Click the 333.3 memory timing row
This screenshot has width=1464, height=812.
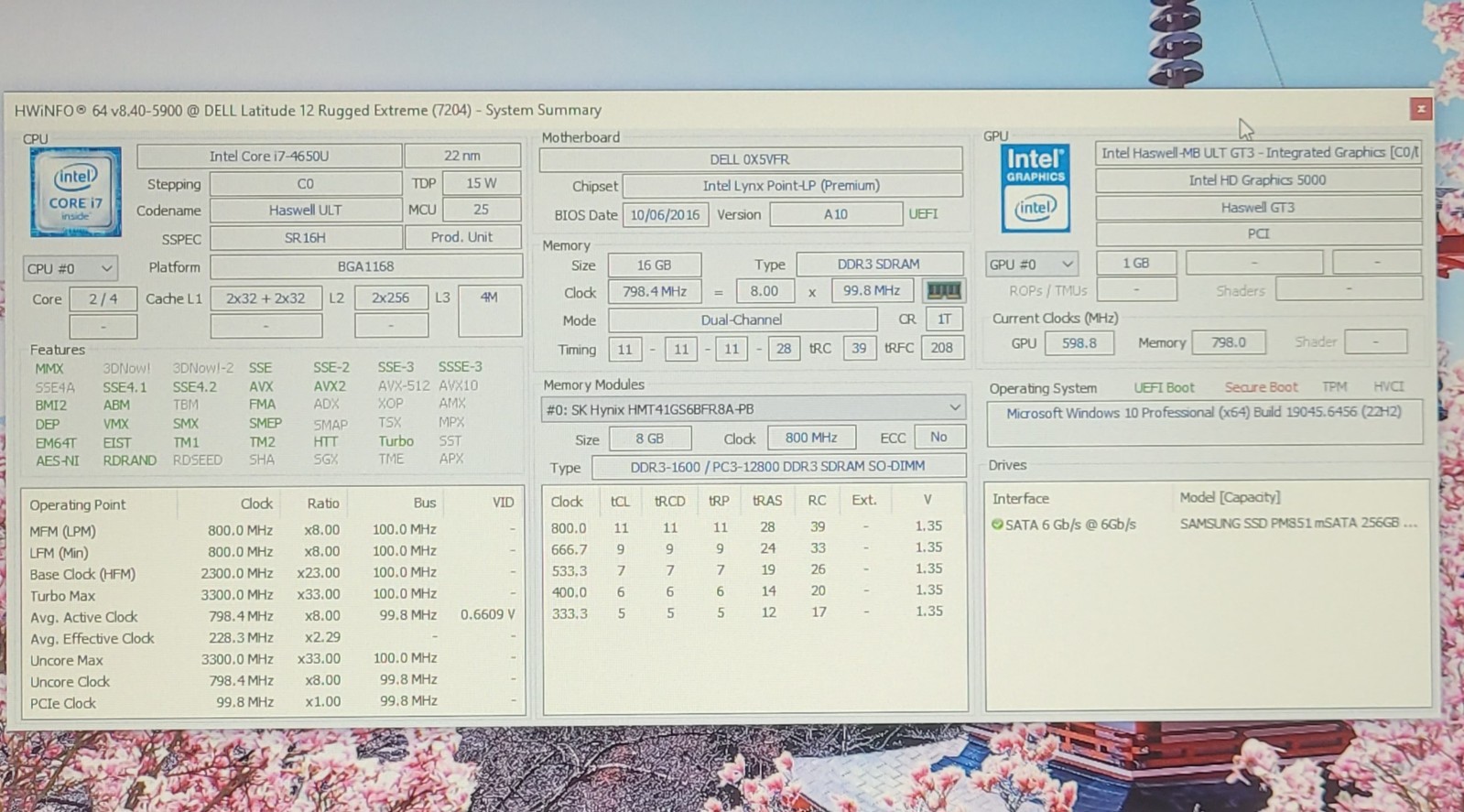point(754,612)
